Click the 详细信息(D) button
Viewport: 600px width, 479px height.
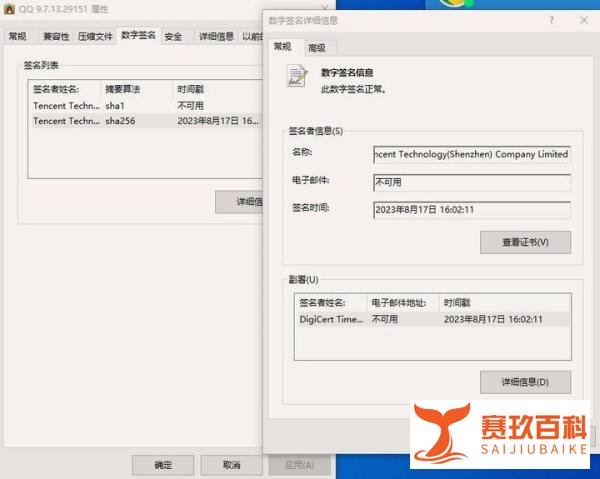click(525, 382)
